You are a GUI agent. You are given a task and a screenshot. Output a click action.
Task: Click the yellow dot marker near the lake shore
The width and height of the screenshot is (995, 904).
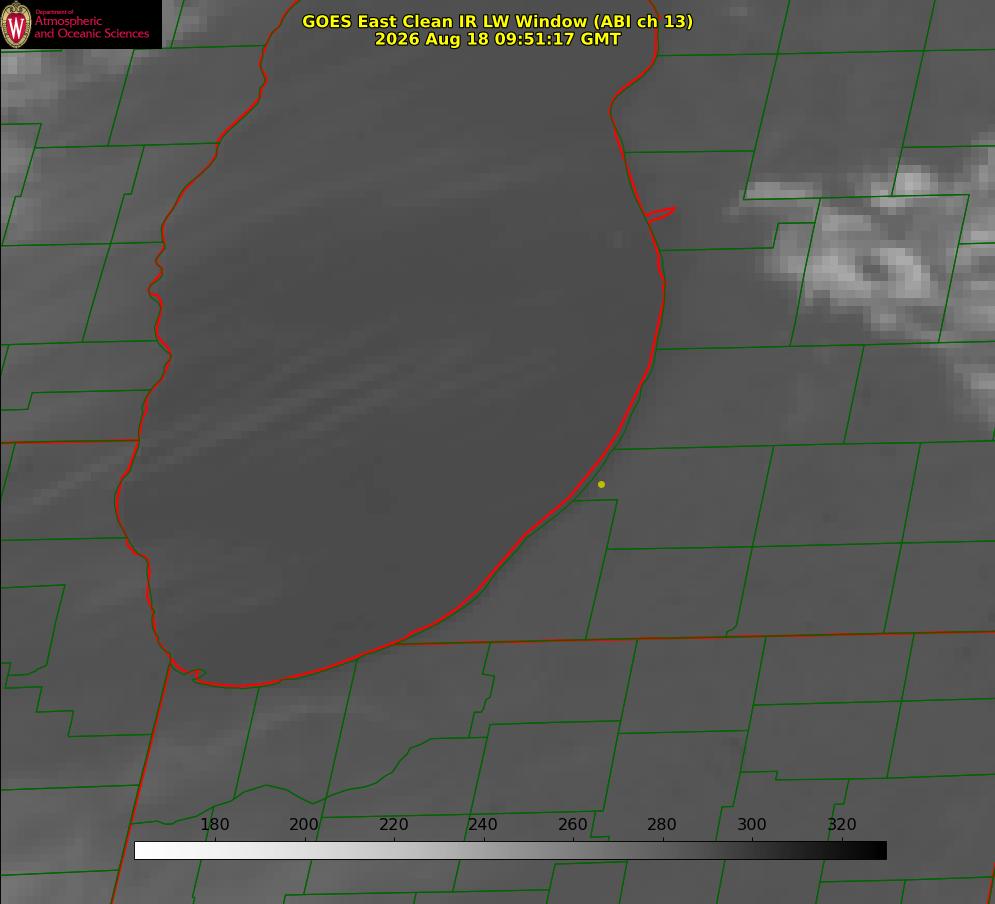coord(601,484)
